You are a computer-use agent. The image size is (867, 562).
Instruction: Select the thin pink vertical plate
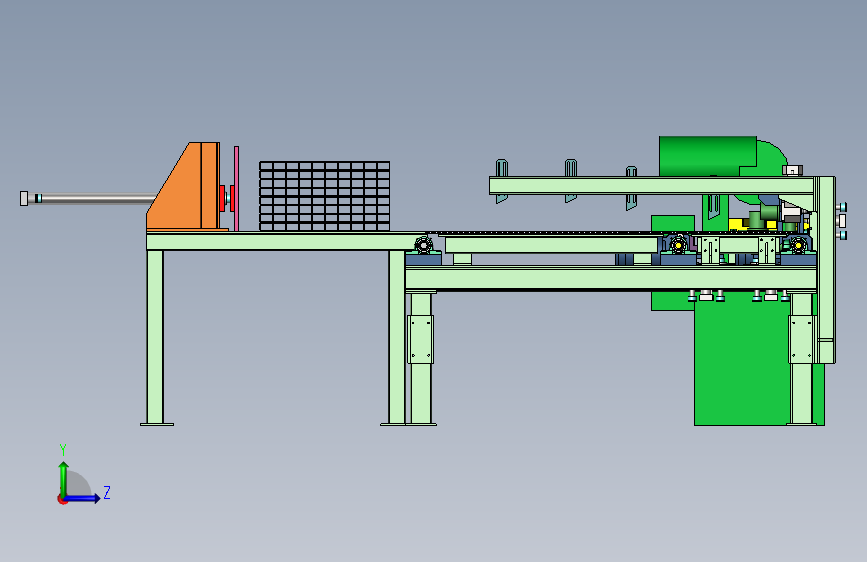pos(237,188)
